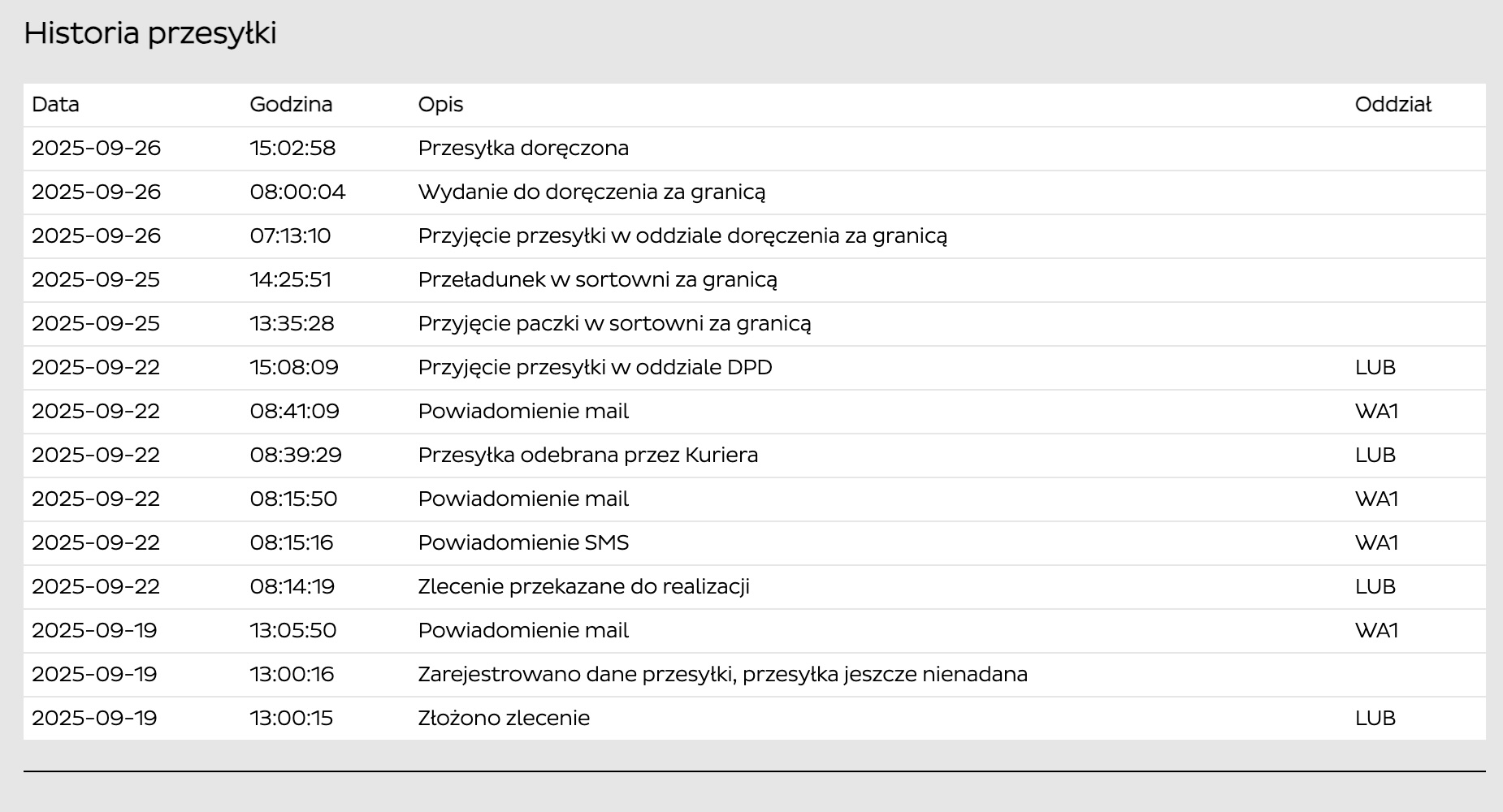The width and height of the screenshot is (1503, 812).
Task: Select the "Powiadomienie mail" entry at 13:05:50
Action: coord(523,631)
